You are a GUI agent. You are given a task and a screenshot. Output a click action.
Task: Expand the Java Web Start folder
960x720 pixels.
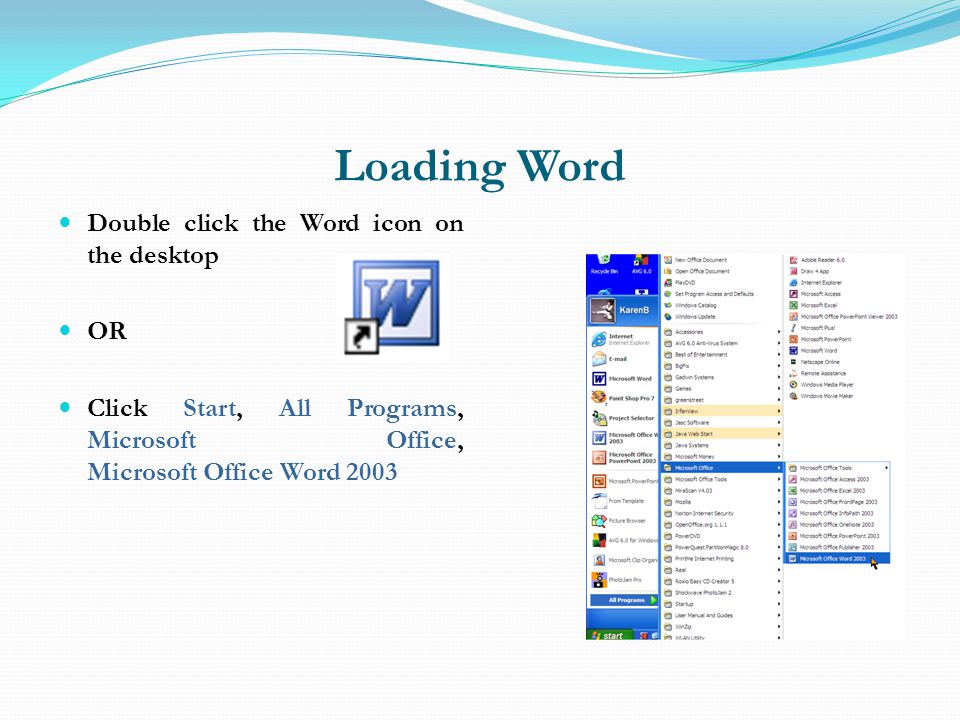[722, 434]
